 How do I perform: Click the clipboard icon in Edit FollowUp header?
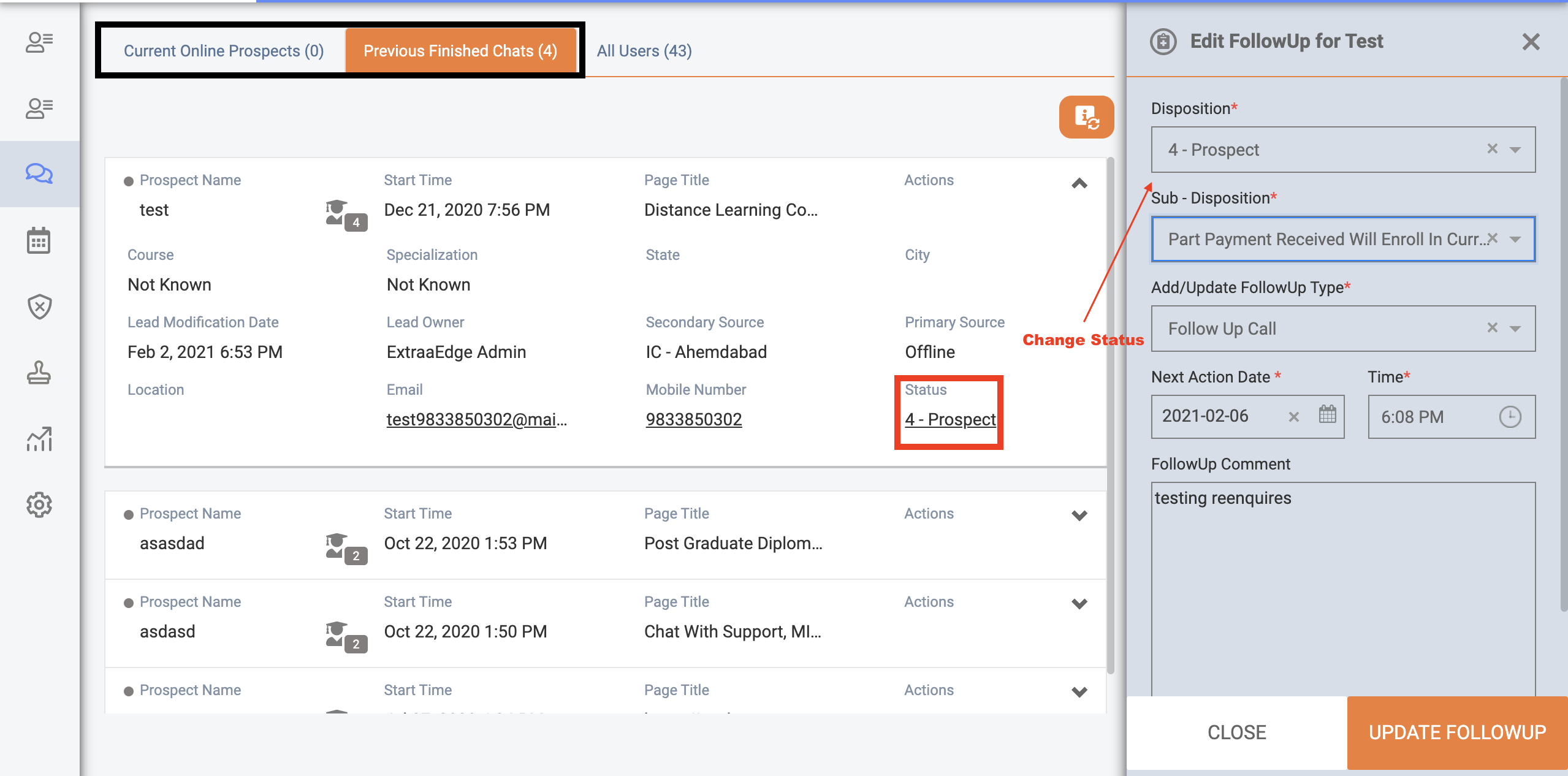pos(1163,42)
